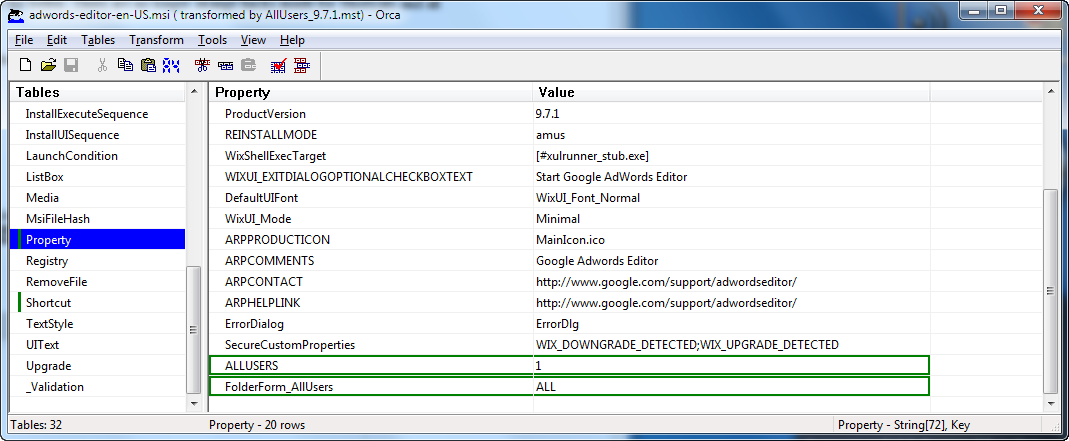Click the Open file folder icon
Image resolution: width=1069 pixels, height=441 pixels.
[x=48, y=65]
